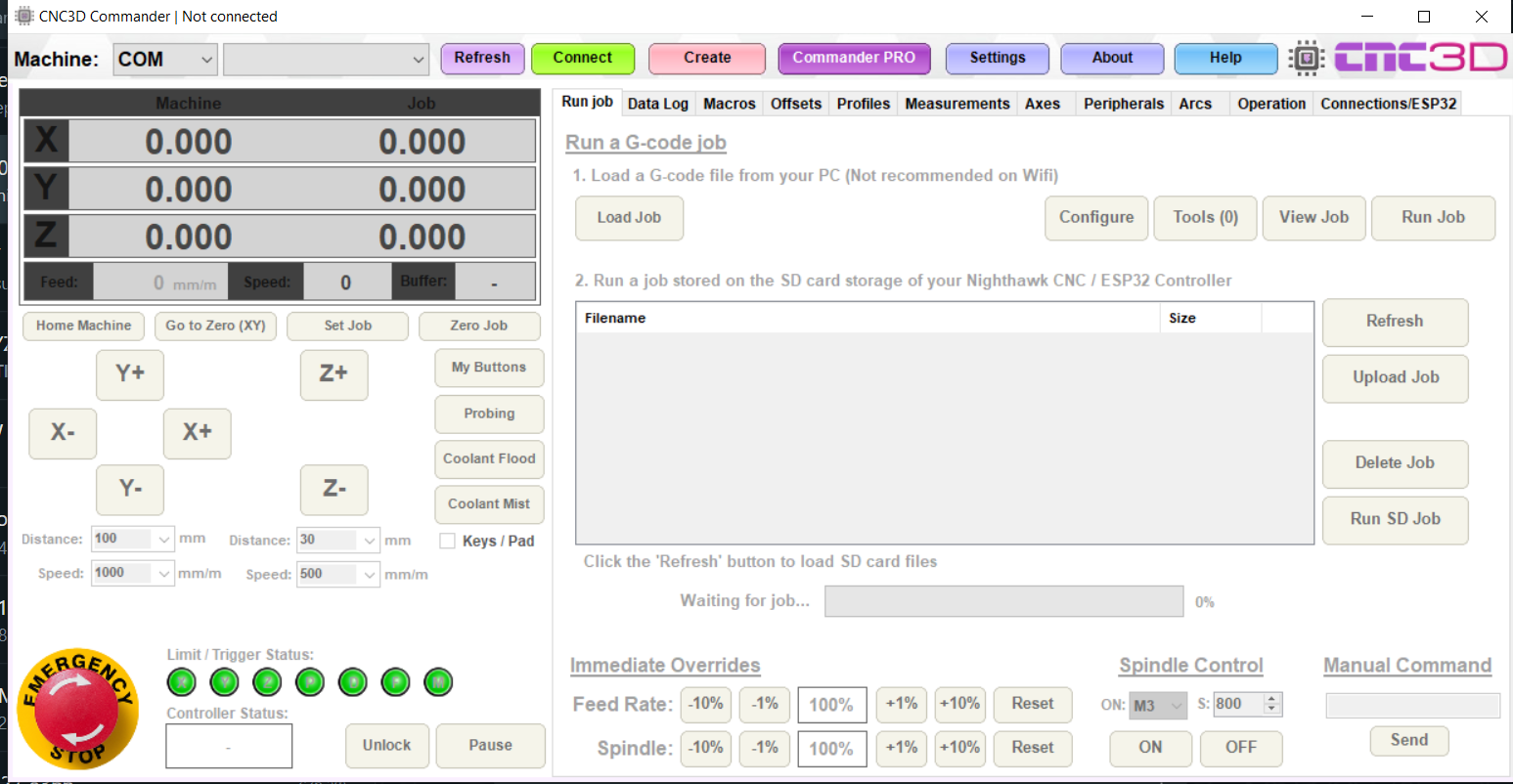
Task: Hit the red Emergency Stop button
Action: 78,709
